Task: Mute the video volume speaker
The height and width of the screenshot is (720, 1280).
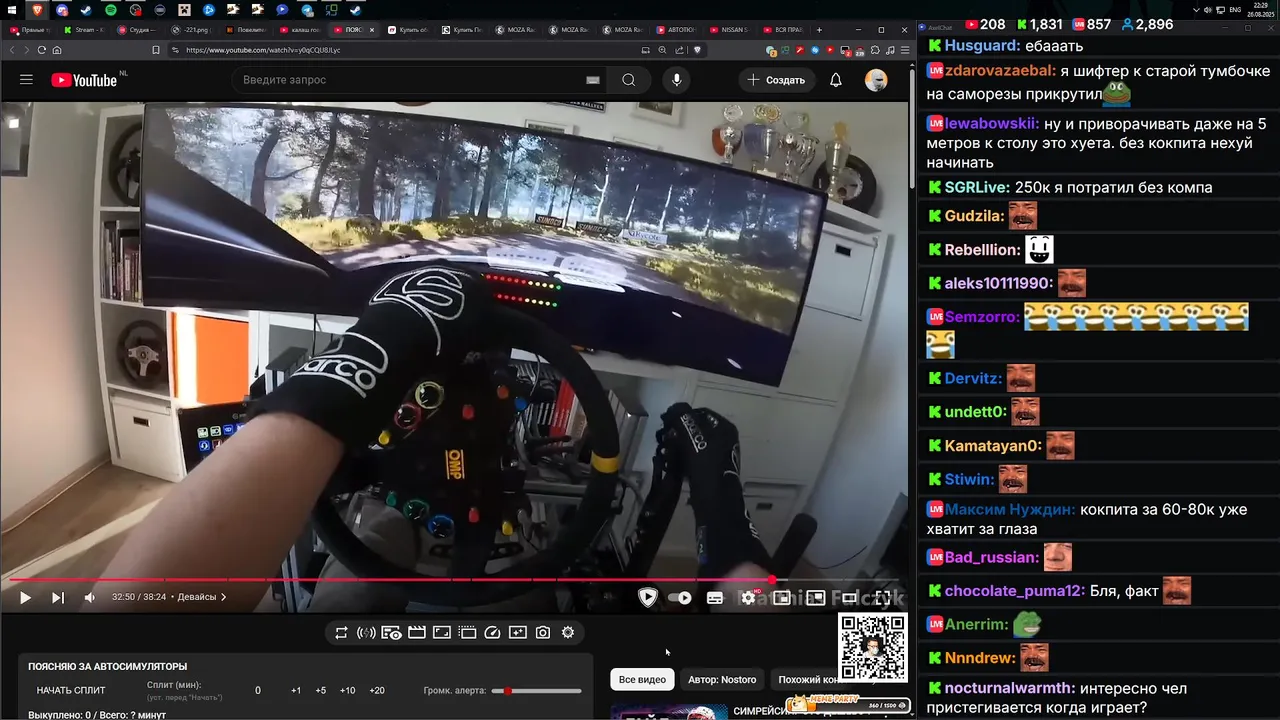Action: click(x=90, y=597)
